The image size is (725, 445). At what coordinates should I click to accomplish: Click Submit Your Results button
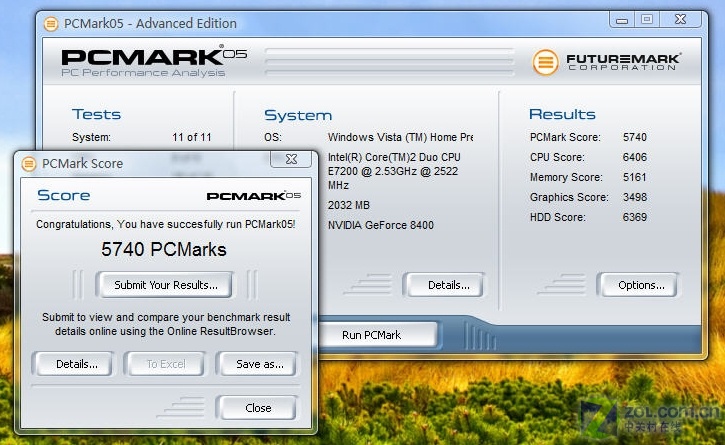tap(165, 285)
